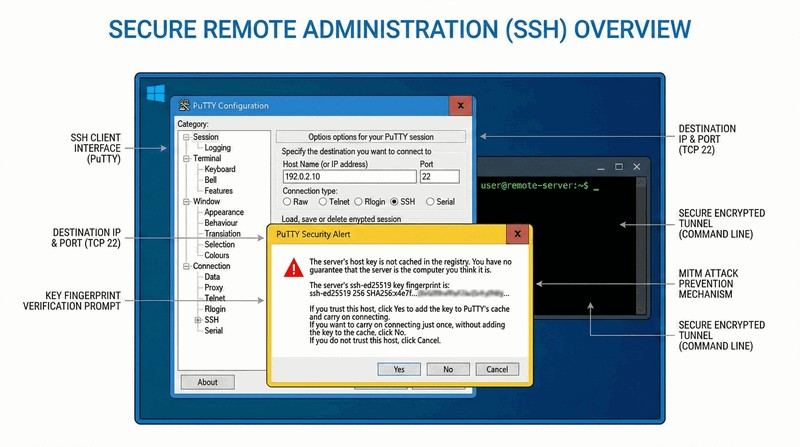Select the Telnet connection type radio button
This screenshot has width=800, height=447.
tap(322, 201)
